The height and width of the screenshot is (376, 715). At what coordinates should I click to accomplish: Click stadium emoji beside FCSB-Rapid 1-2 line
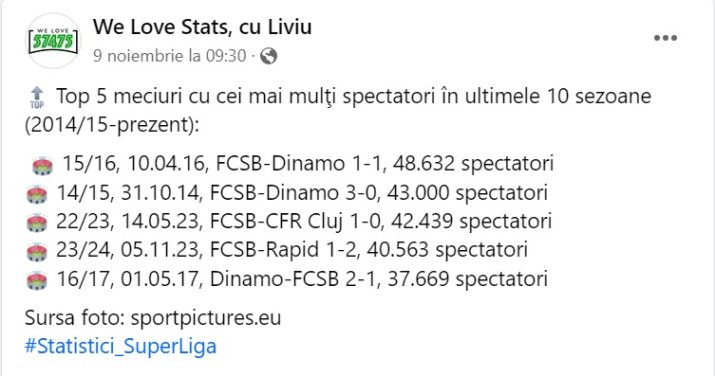point(37,252)
